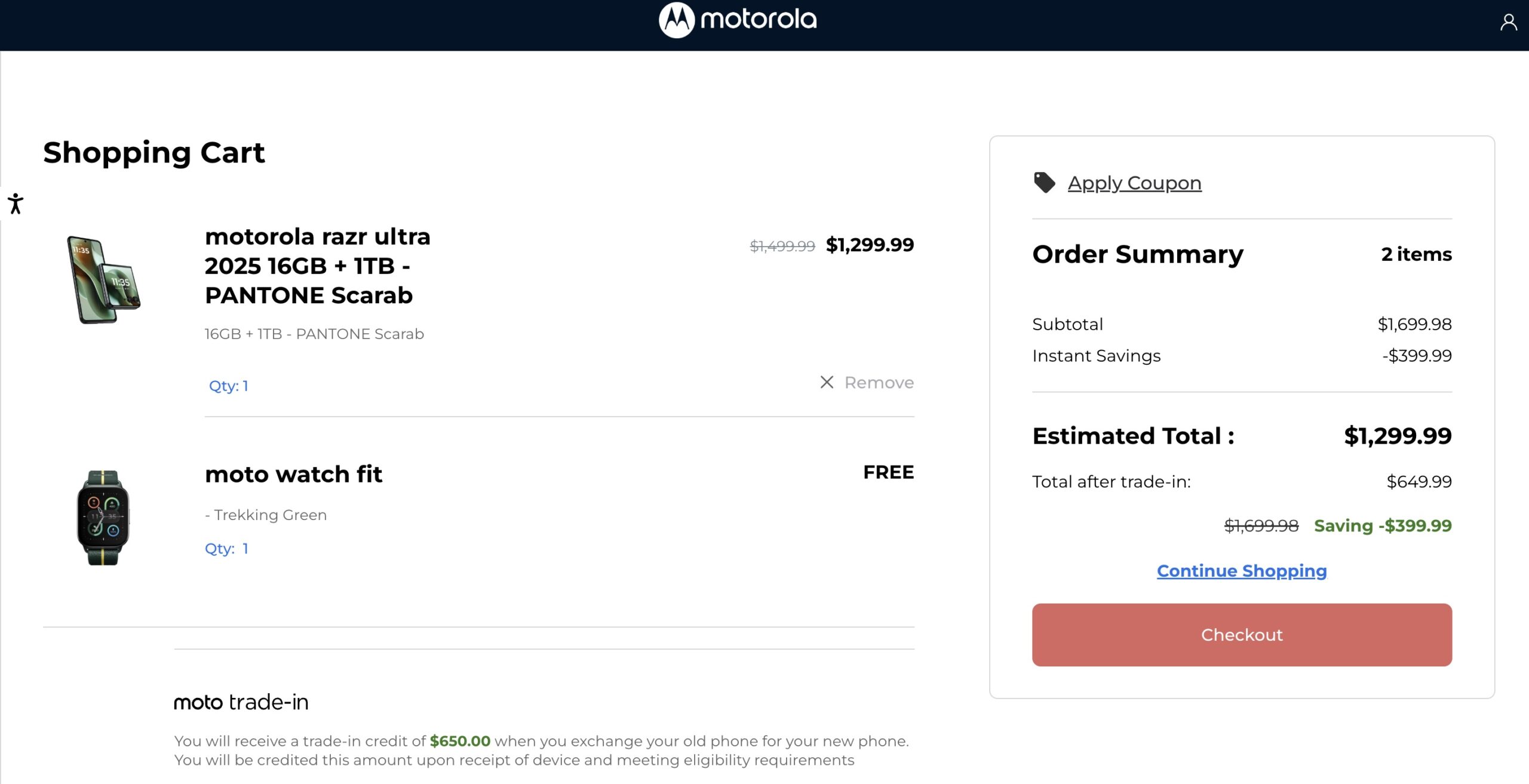Open the motorola razr ultra 2025 title
Viewport: 1529px width, 784px height.
pos(317,266)
